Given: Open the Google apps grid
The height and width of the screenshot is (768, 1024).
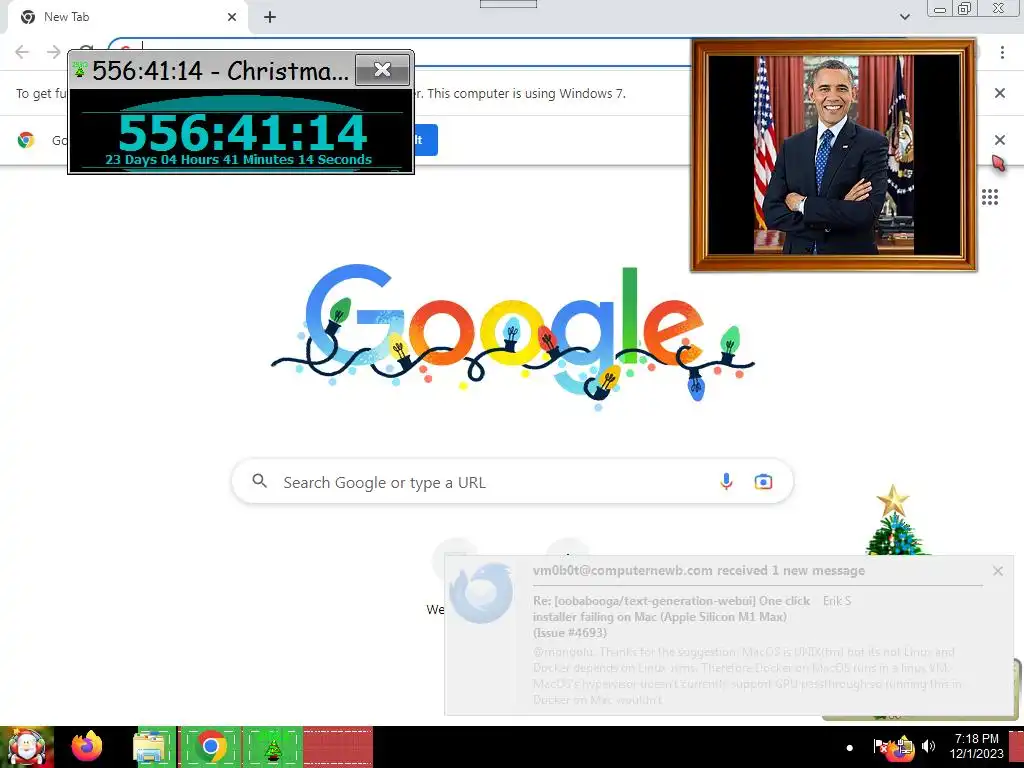Looking at the screenshot, I should [989, 197].
